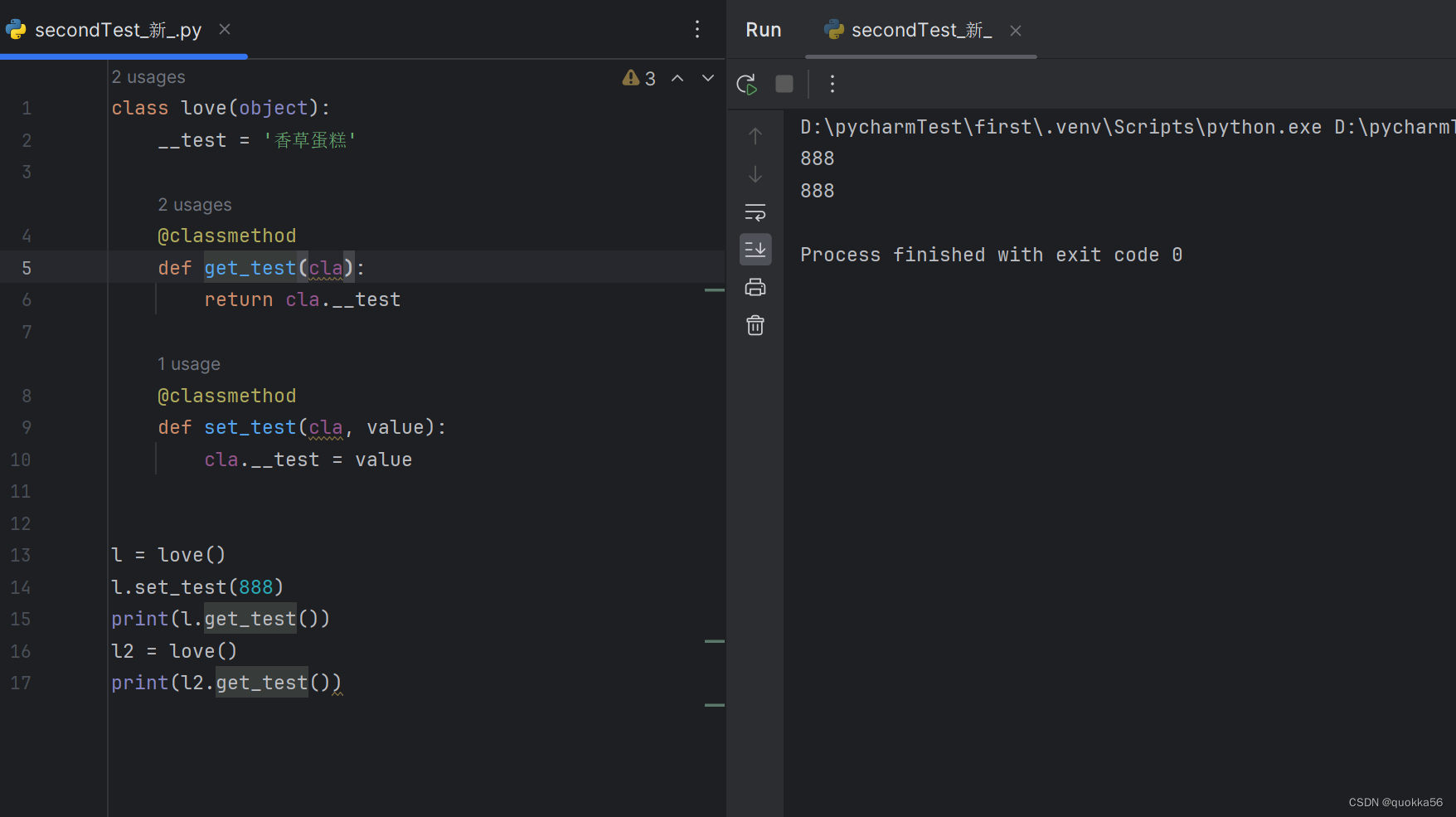Image resolution: width=1456 pixels, height=817 pixels.
Task: Click the get_test function name on line 5
Action: pos(250,268)
